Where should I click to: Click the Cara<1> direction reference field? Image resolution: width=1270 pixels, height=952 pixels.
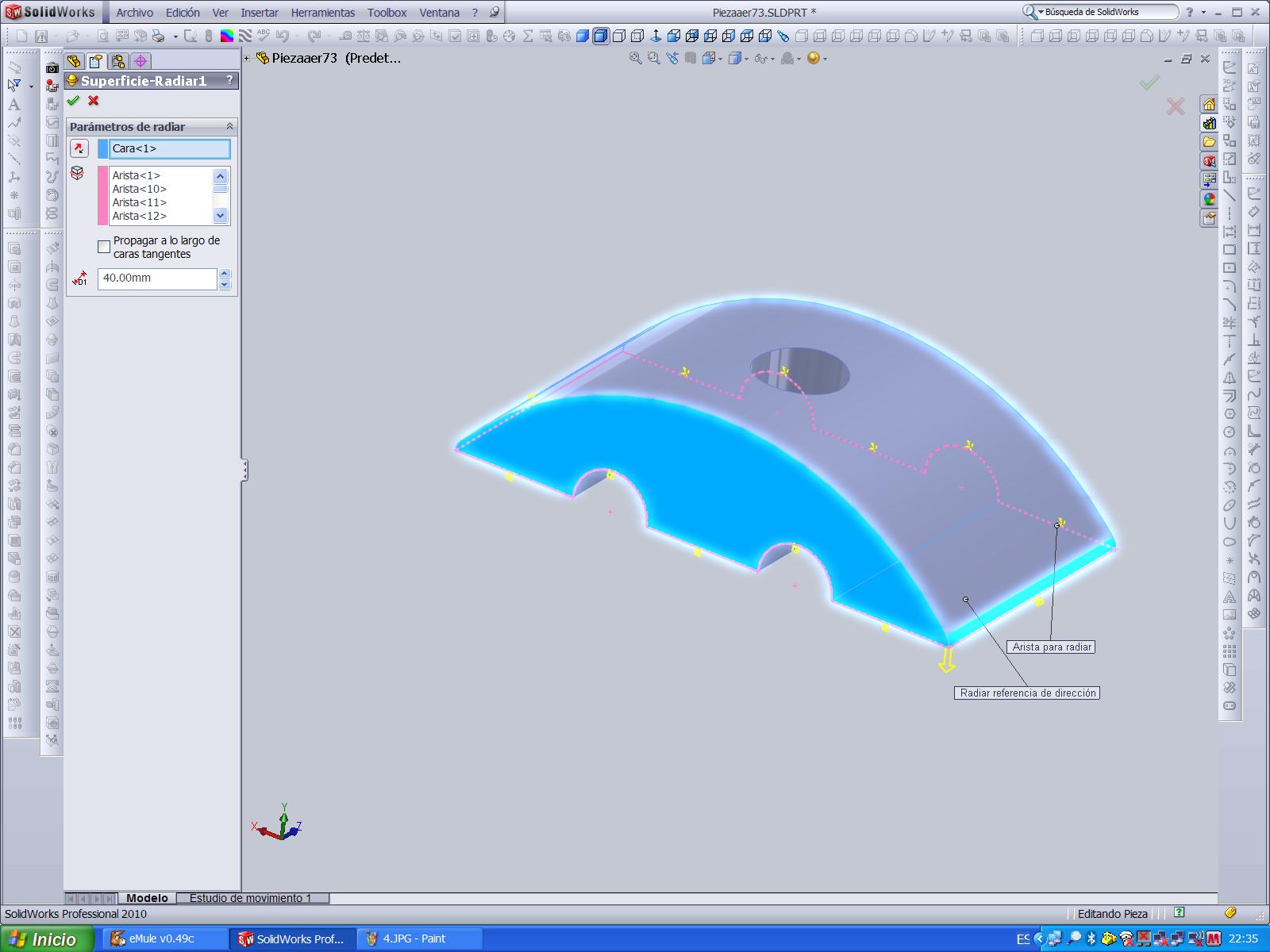pos(169,148)
